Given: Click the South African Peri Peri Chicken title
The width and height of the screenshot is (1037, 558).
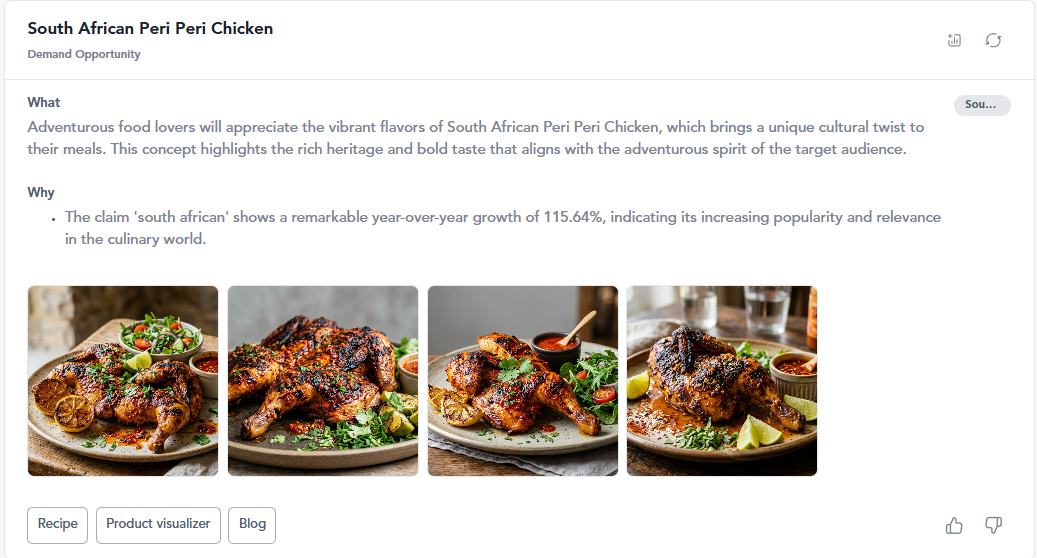Looking at the screenshot, I should 150,28.
